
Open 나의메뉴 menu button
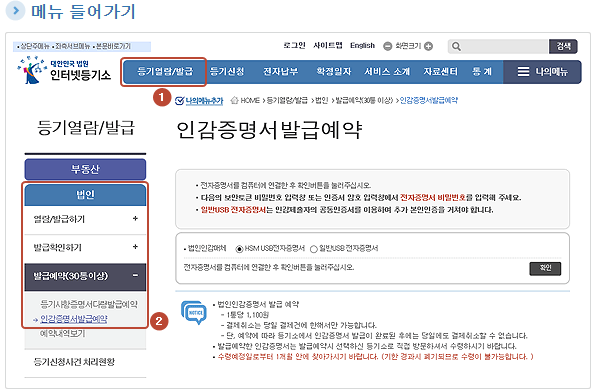click(542, 72)
